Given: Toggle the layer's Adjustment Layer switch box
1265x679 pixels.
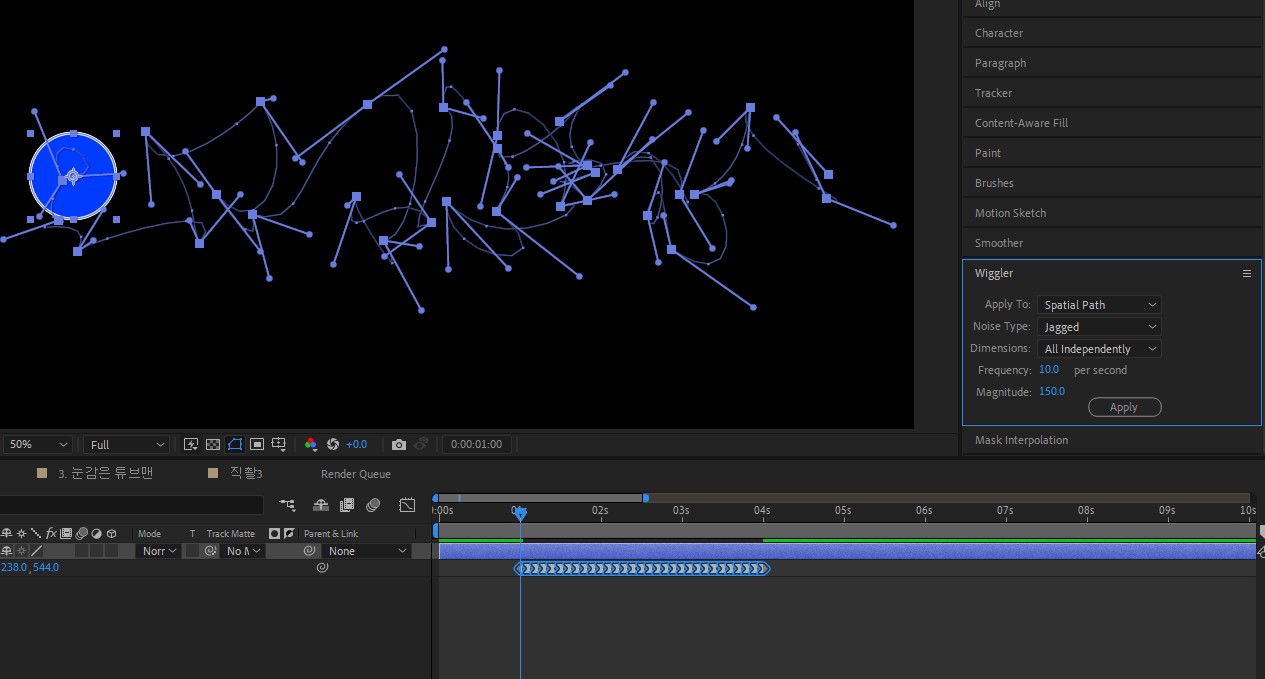Looking at the screenshot, I should (97, 551).
